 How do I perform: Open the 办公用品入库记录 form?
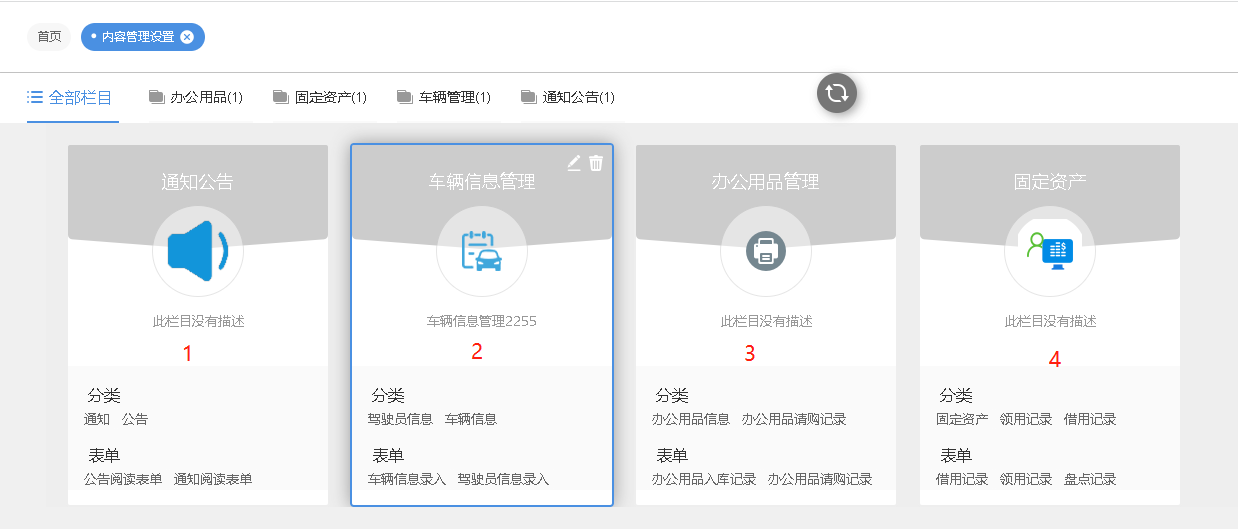(x=704, y=479)
